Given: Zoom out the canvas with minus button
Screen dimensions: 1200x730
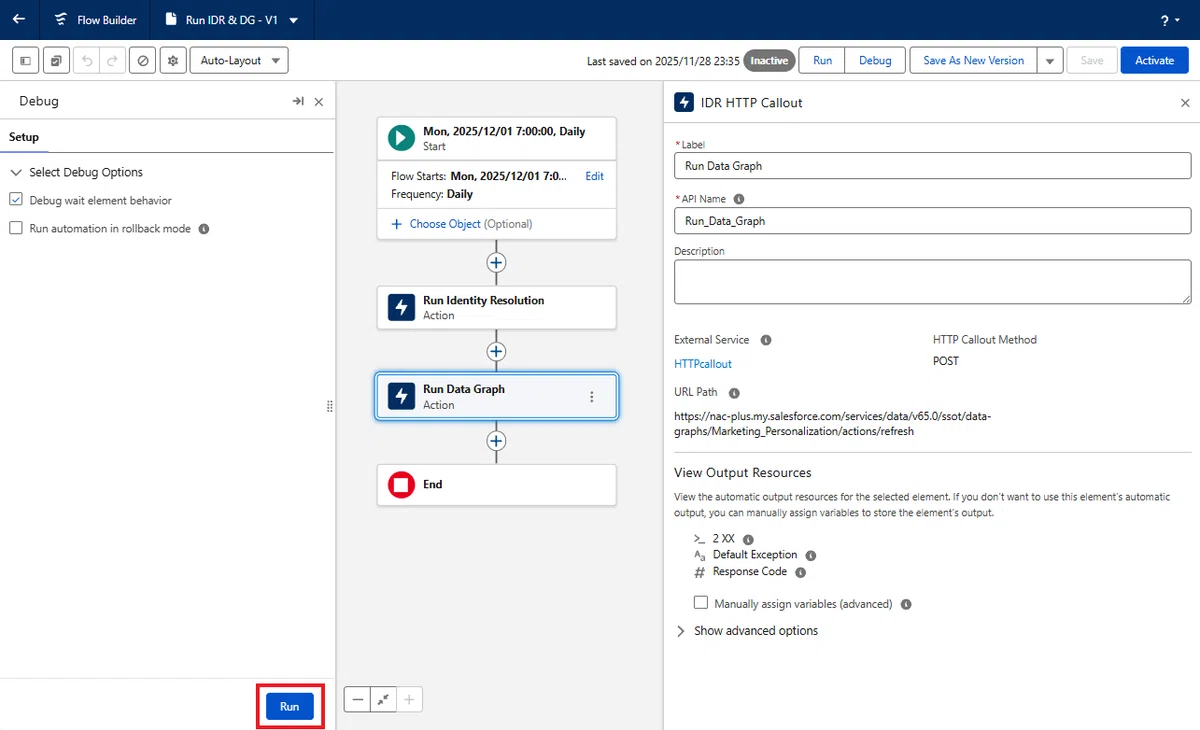Looking at the screenshot, I should point(357,700).
